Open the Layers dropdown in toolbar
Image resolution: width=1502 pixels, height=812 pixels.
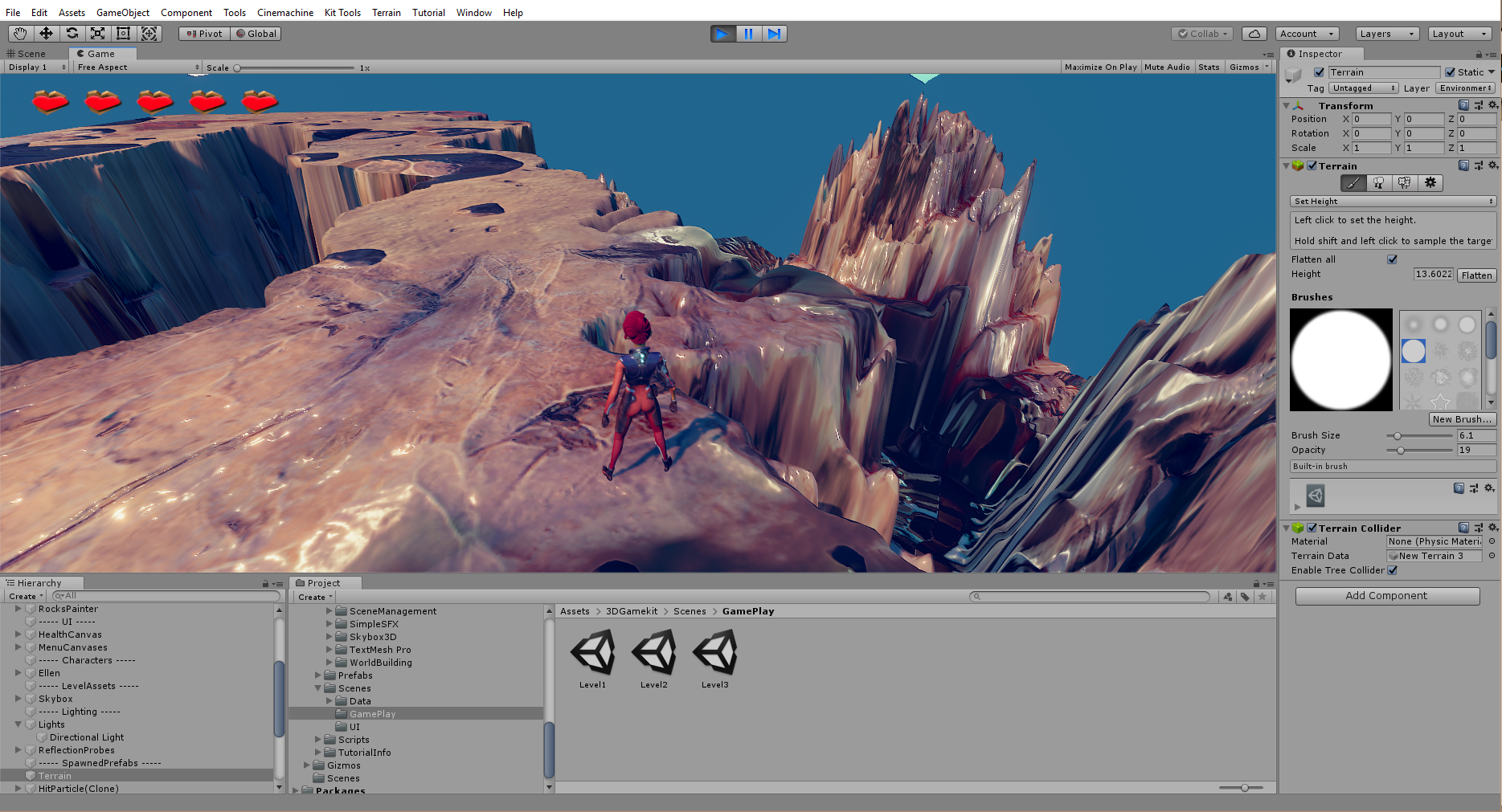(1387, 34)
